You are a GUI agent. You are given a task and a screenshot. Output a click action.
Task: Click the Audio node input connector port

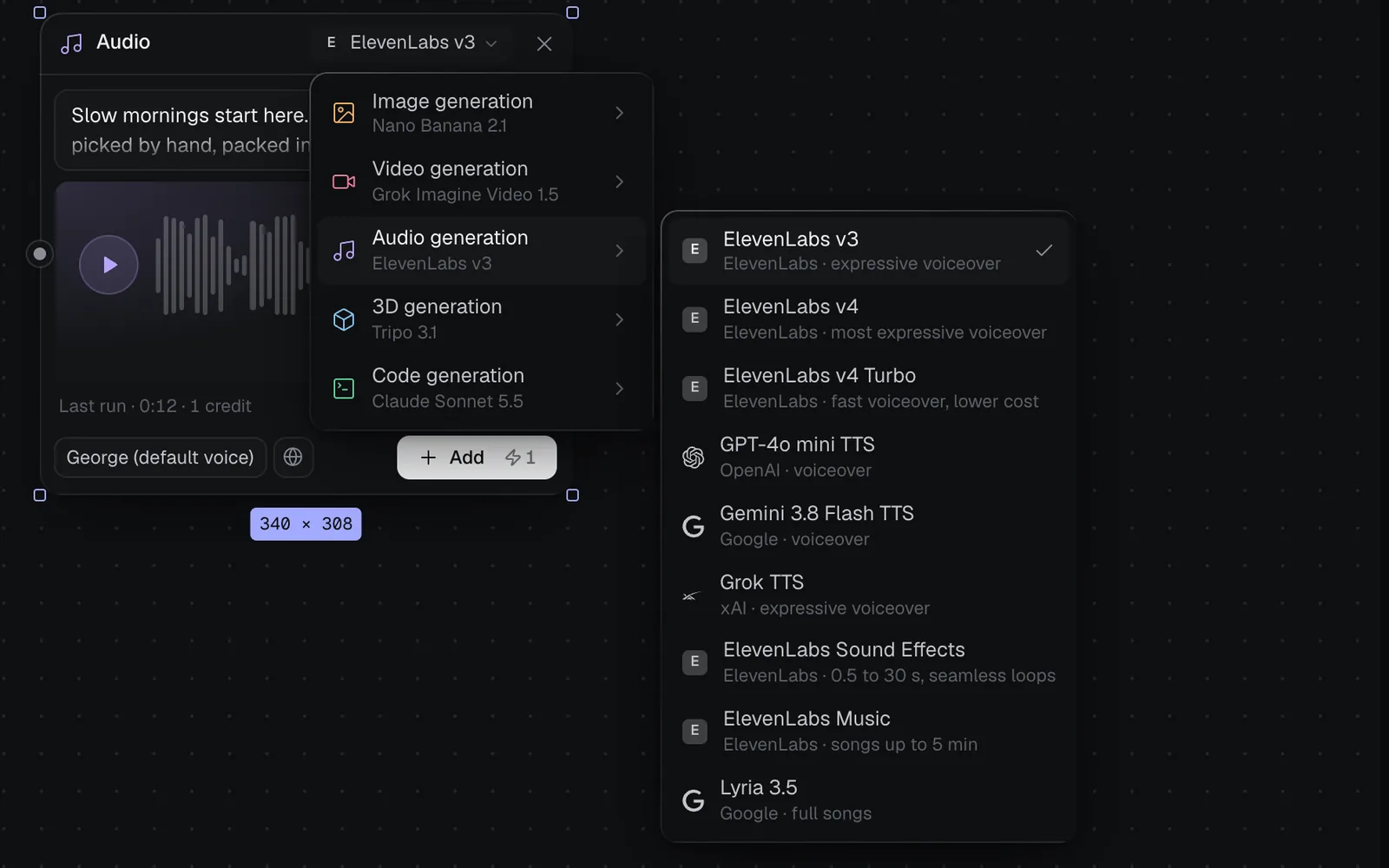[39, 254]
